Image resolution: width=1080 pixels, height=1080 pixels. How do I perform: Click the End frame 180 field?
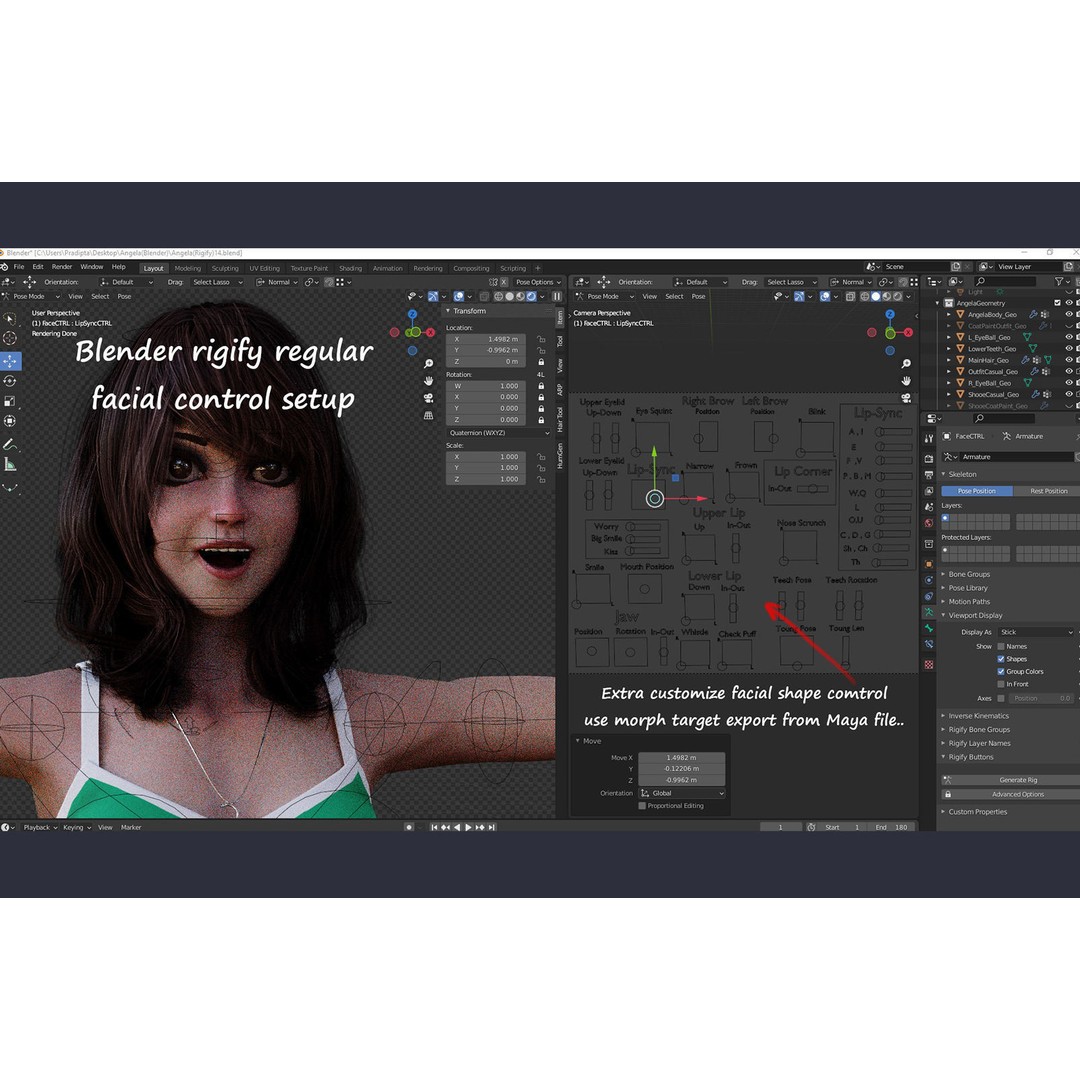[892, 827]
